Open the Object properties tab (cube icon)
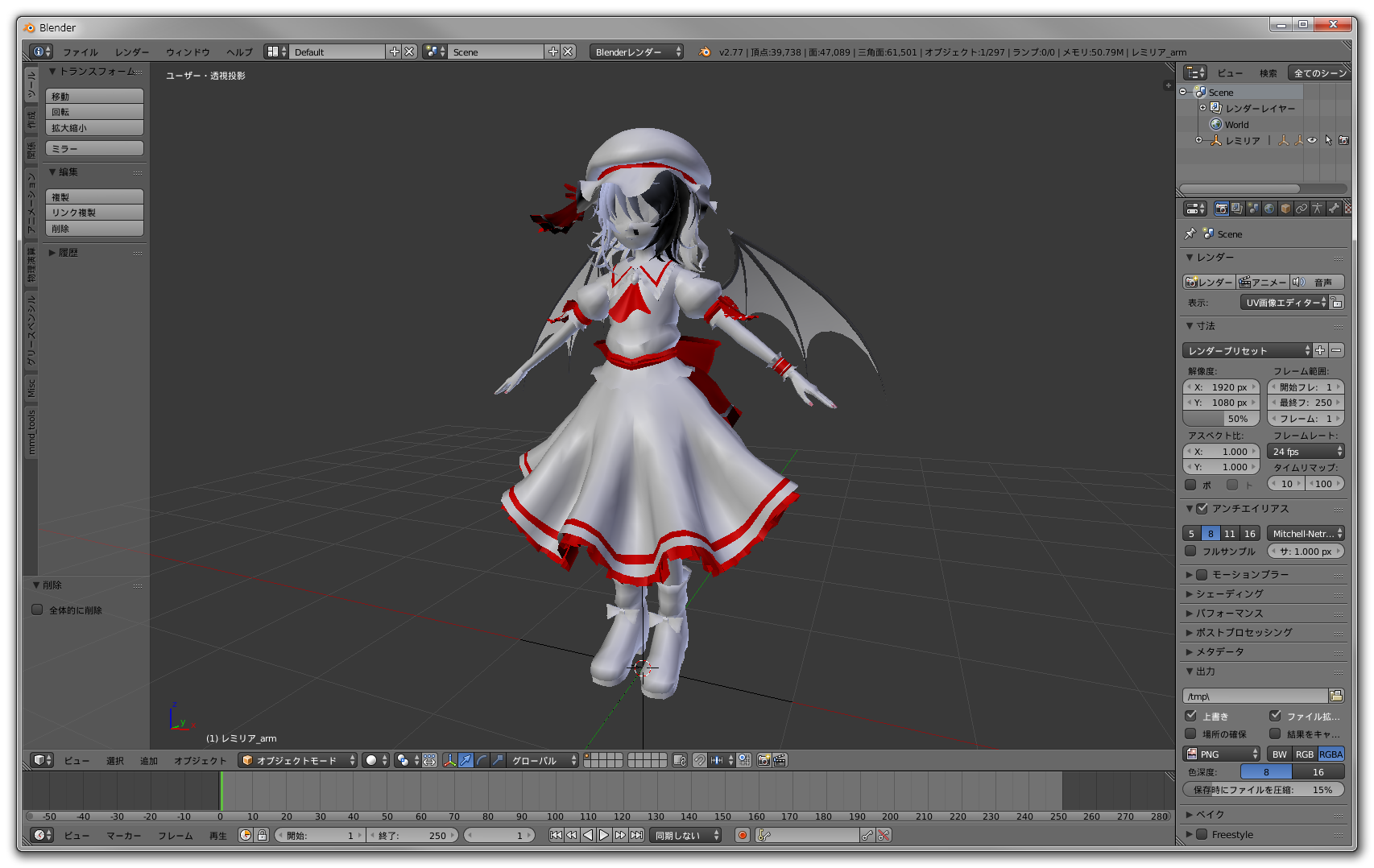 1285,209
